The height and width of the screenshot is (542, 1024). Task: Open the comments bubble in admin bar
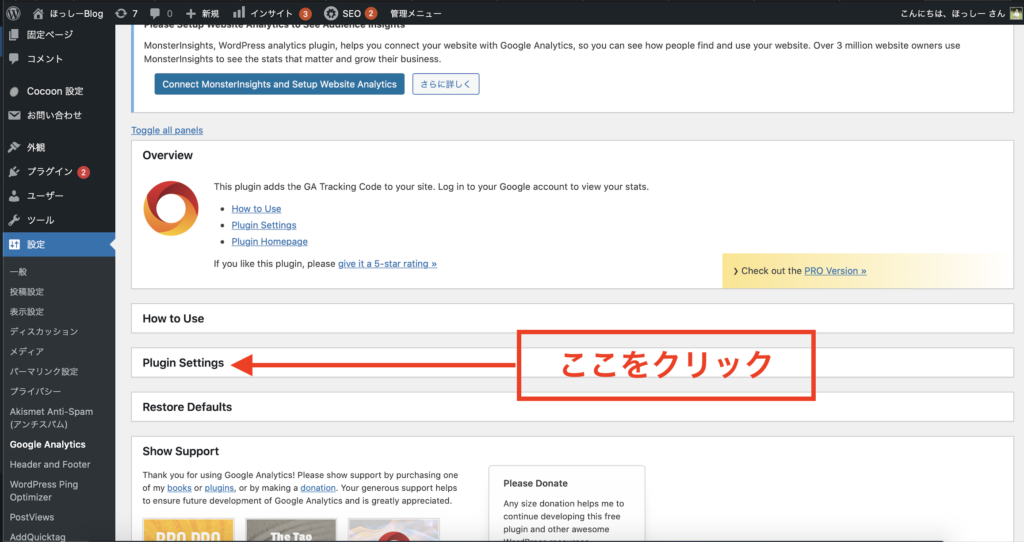point(155,13)
